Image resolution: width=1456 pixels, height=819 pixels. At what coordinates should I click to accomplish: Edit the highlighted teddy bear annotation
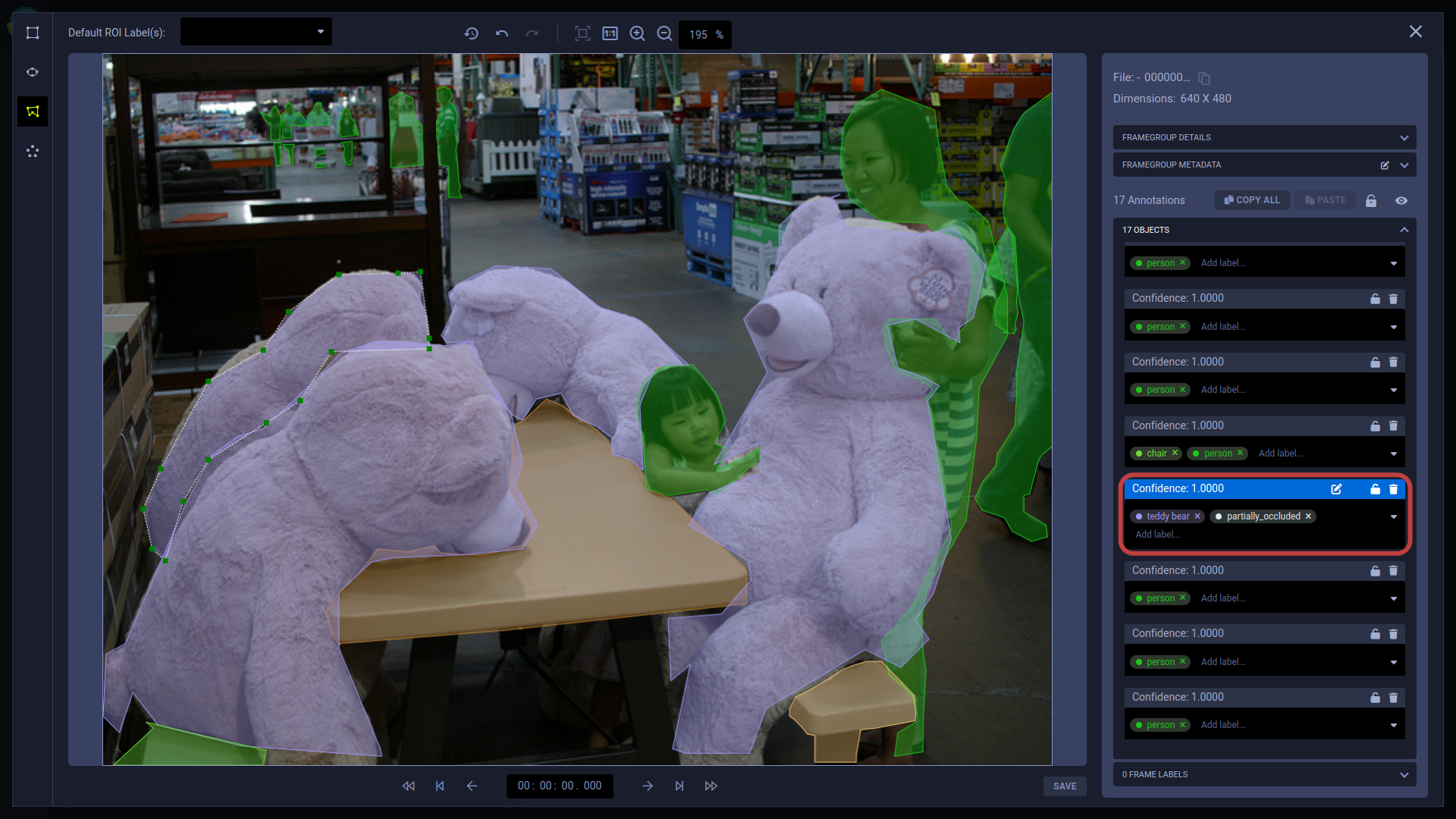tap(1336, 489)
